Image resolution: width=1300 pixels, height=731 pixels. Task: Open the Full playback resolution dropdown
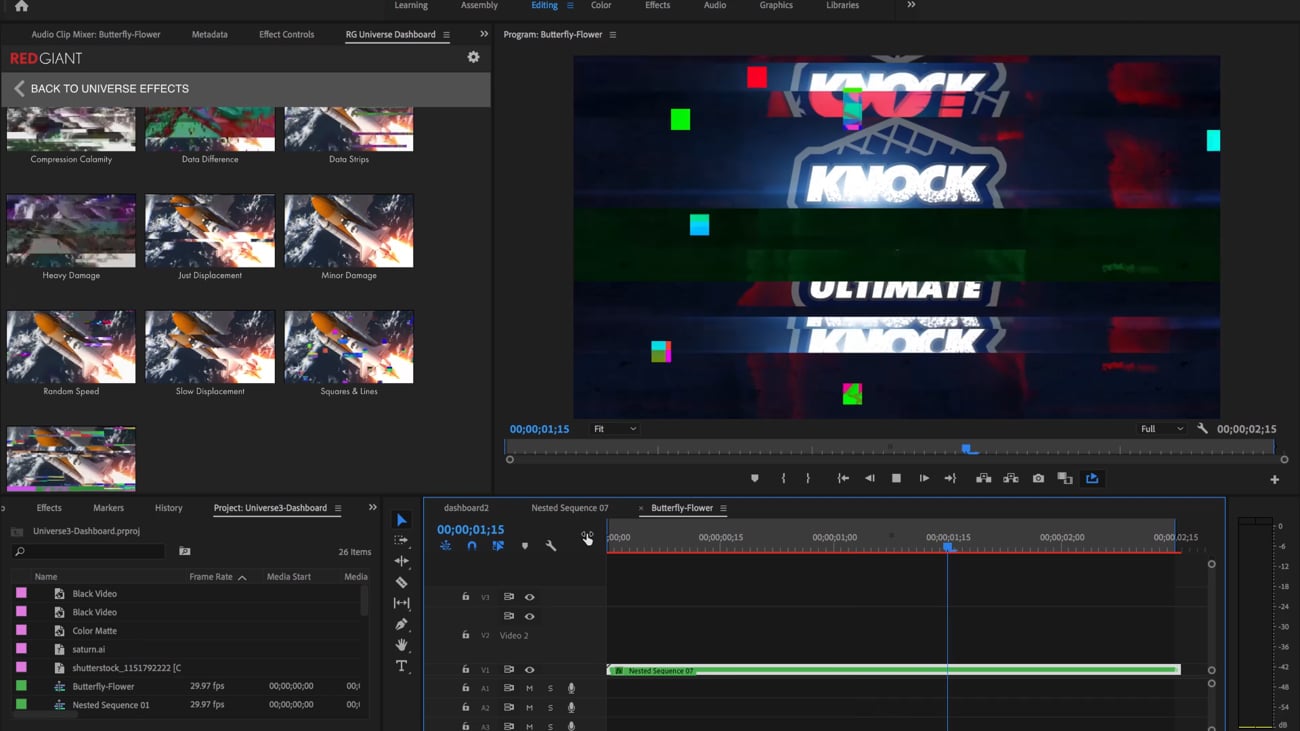click(x=1161, y=429)
